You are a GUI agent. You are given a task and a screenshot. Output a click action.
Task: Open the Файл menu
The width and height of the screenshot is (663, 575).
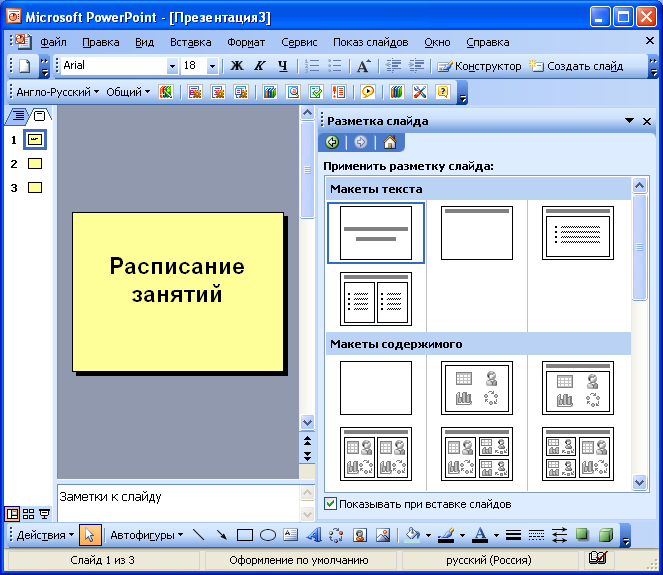click(x=53, y=42)
